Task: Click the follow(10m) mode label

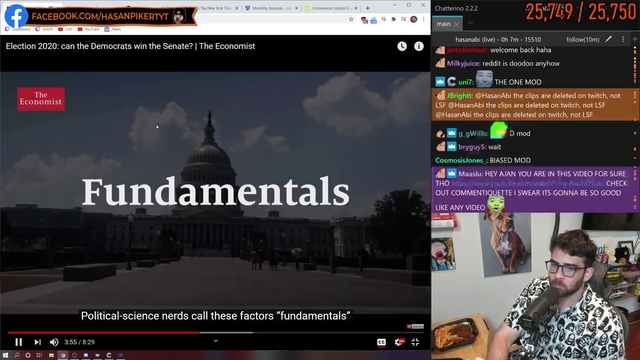Action: 582,40
